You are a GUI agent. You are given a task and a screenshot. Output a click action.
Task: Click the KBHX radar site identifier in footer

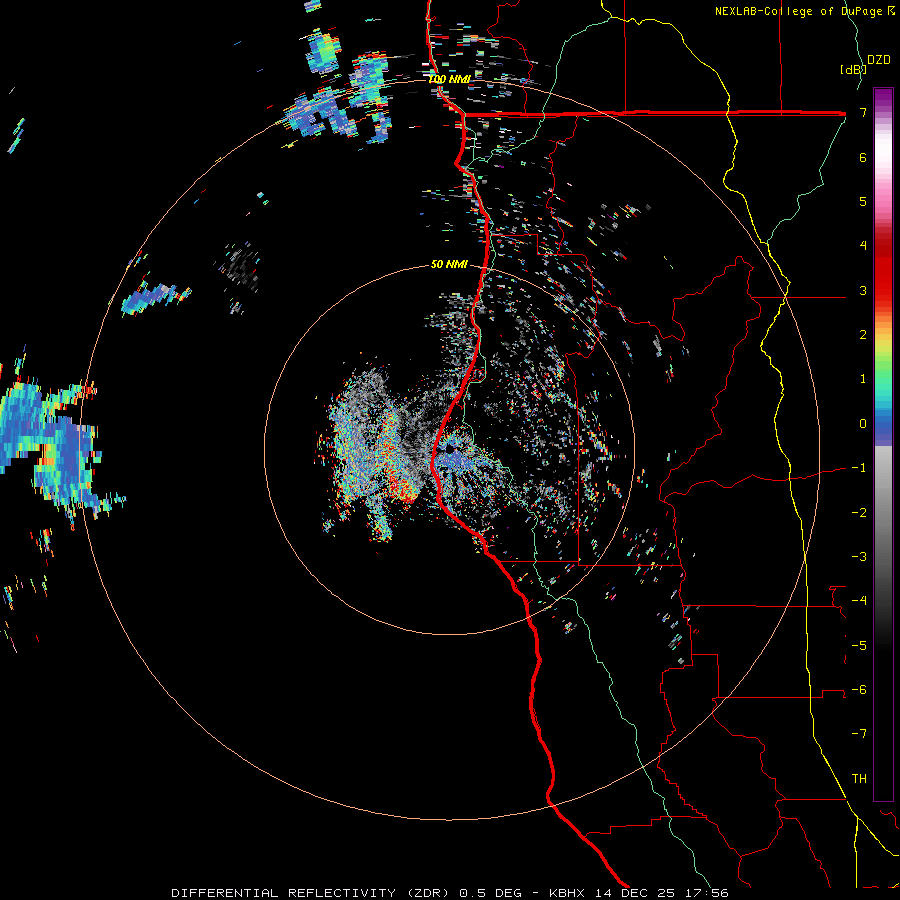(567, 893)
